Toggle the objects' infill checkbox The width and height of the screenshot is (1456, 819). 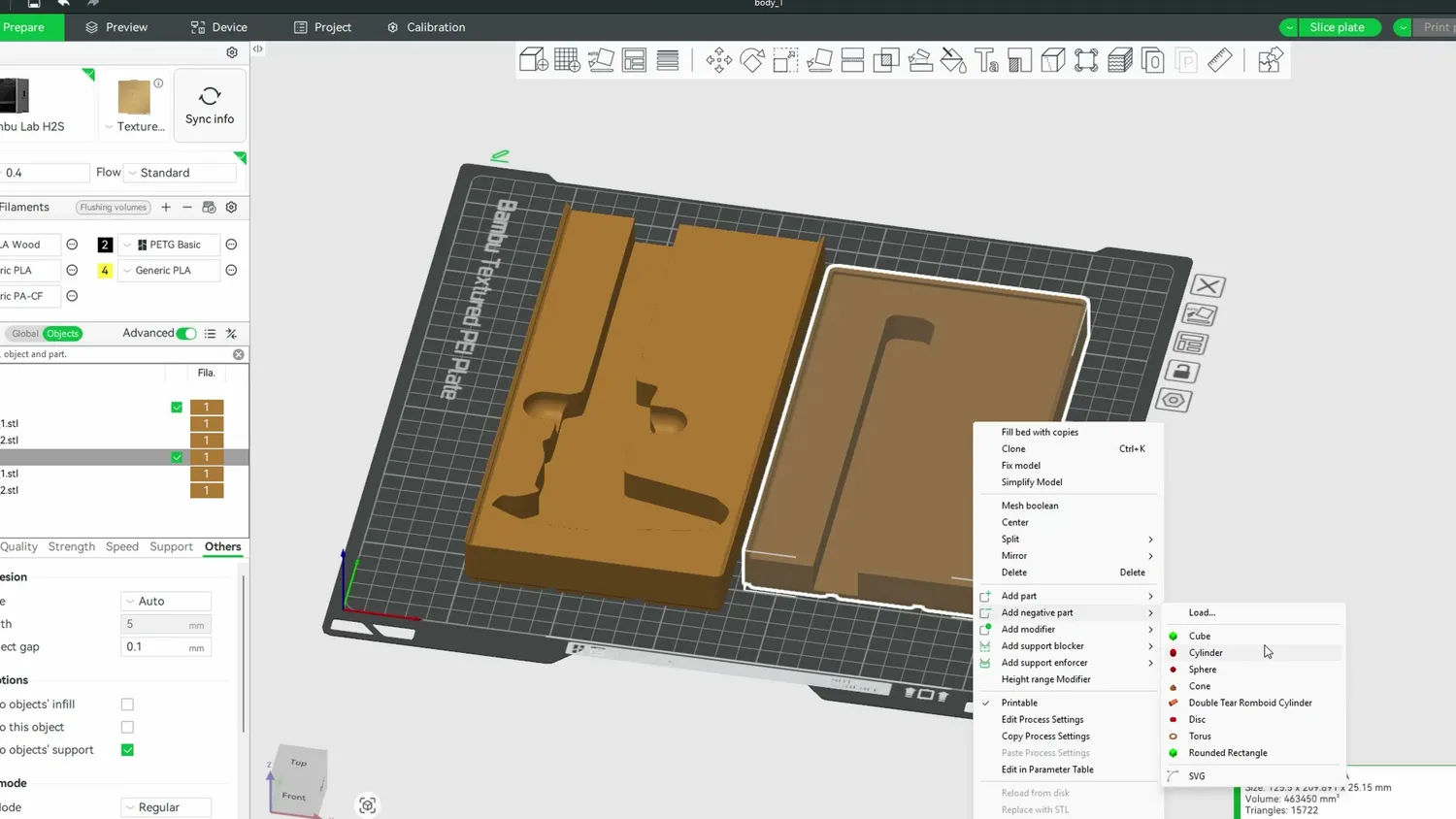[127, 704]
